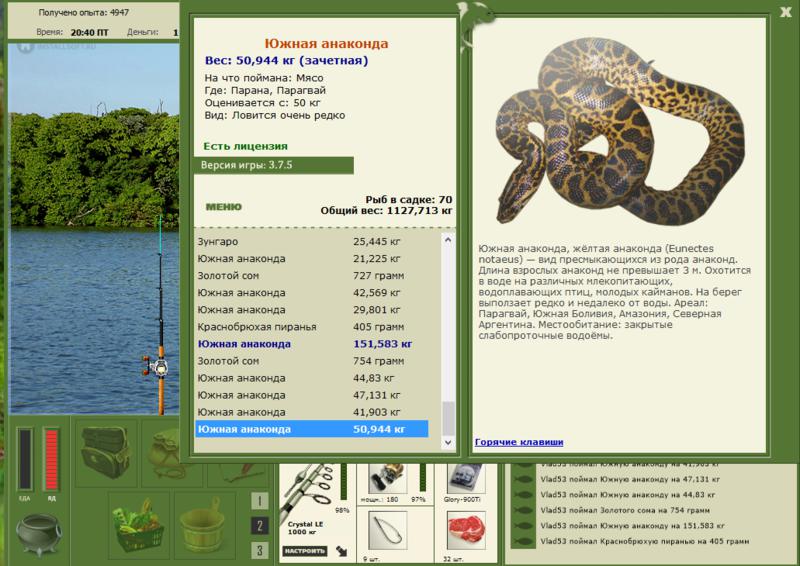The image size is (800, 566).
Task: Select the Glory-900Ti fishing line slot
Action: pos(465,478)
